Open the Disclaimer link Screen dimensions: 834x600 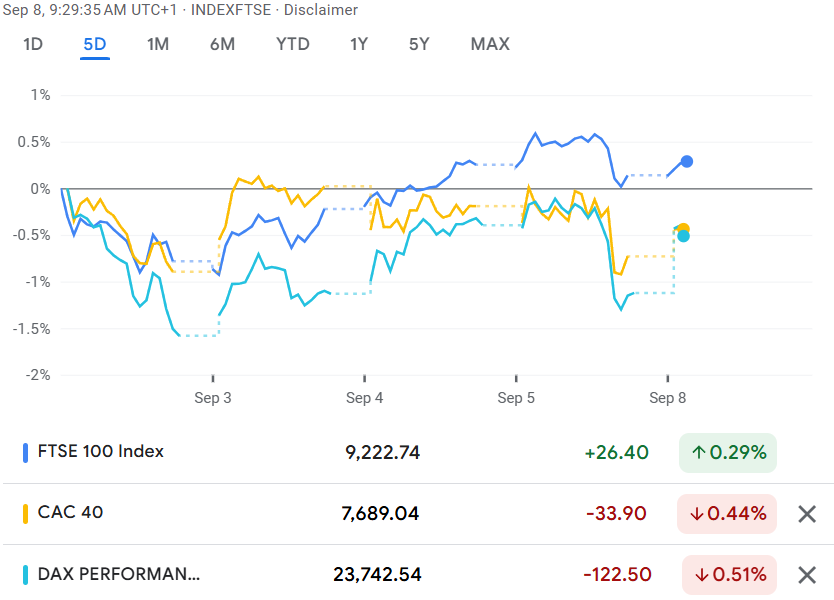[x=321, y=10]
